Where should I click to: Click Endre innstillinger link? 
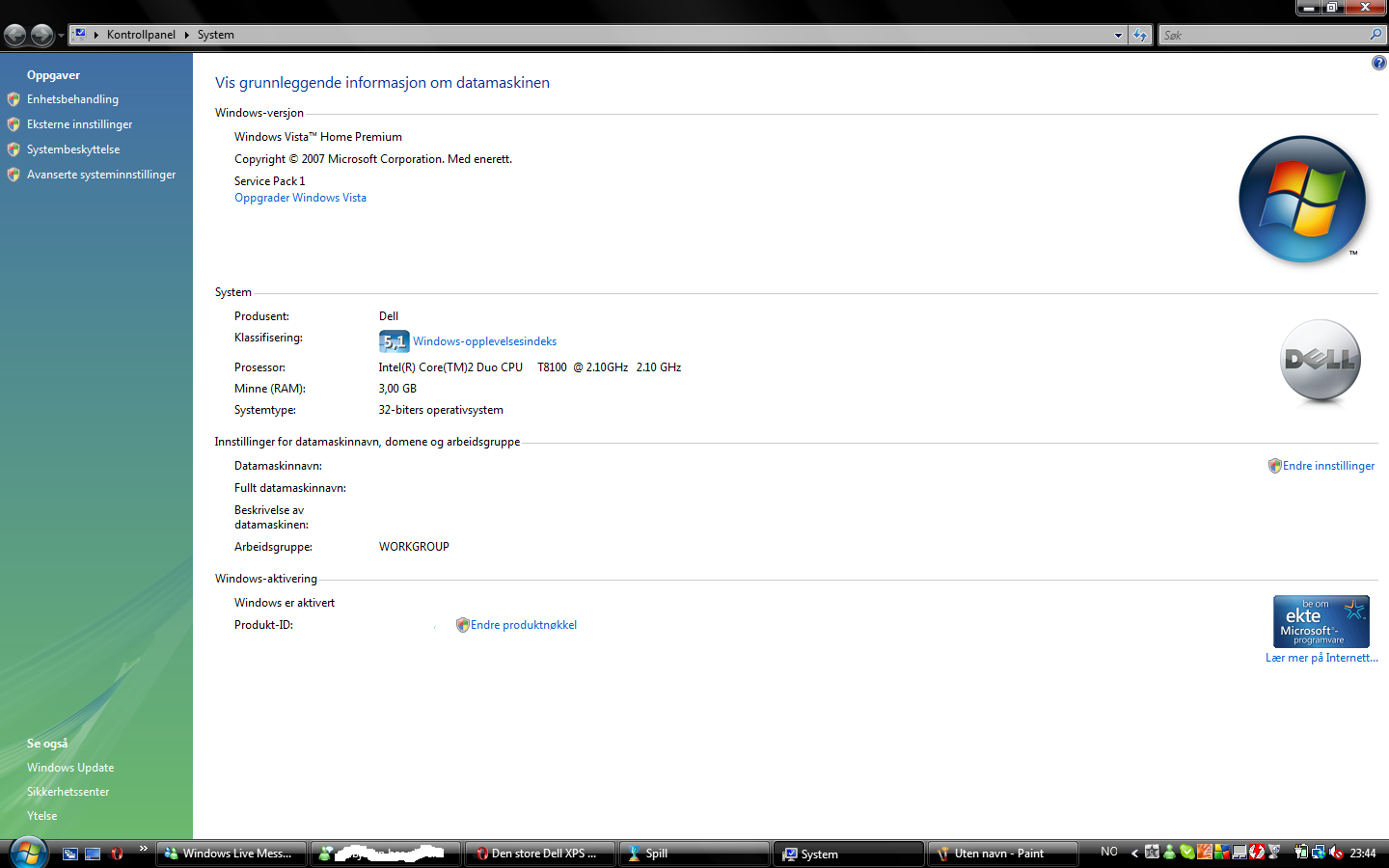[1328, 466]
